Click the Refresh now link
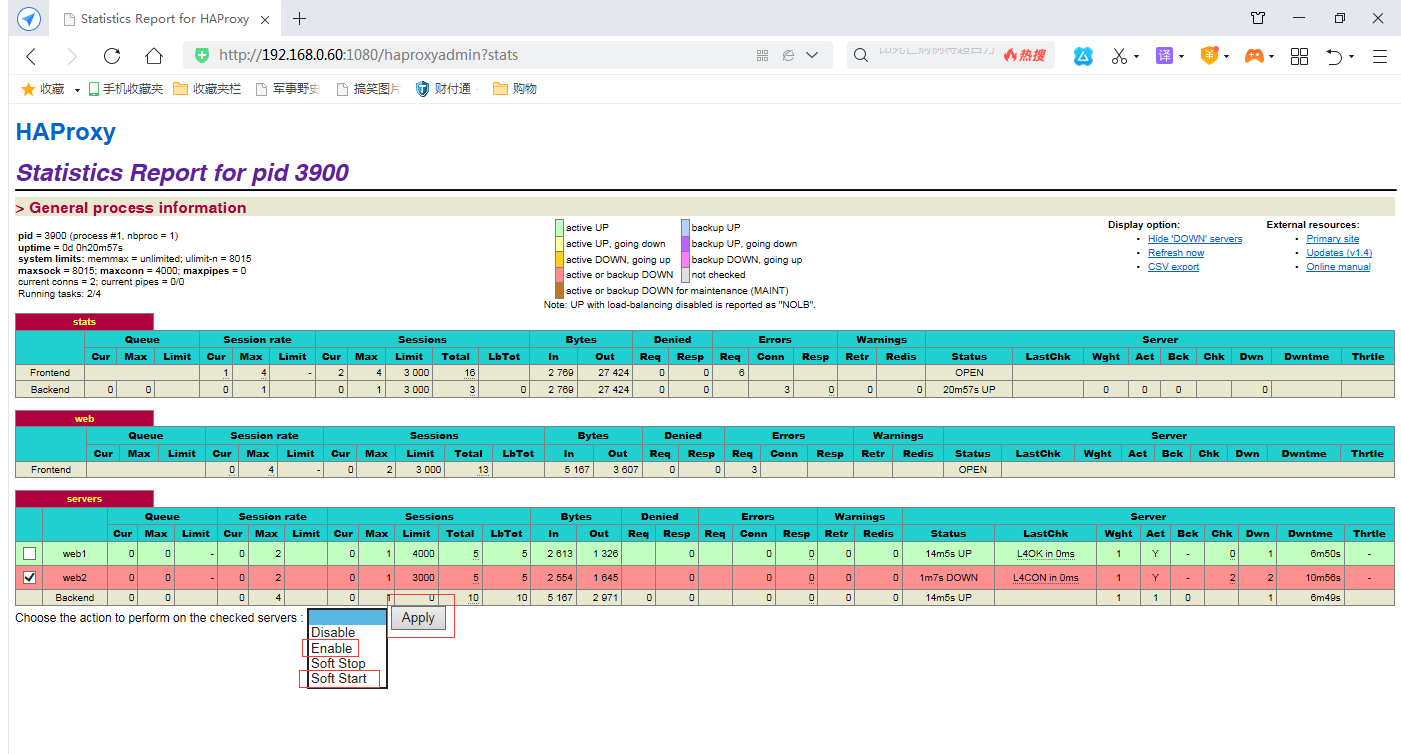The width and height of the screenshot is (1401, 754). pos(1176,253)
